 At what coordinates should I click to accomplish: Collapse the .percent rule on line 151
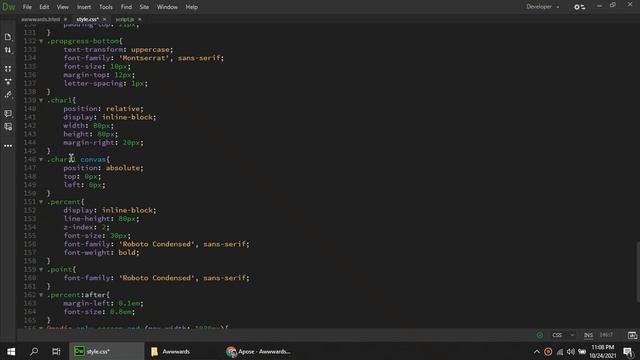pyautogui.click(x=41, y=202)
